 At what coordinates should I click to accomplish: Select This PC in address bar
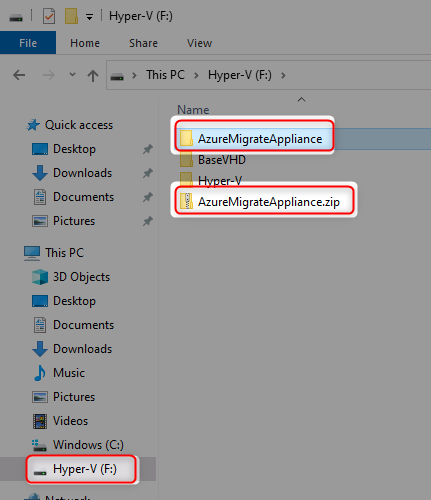point(165,75)
